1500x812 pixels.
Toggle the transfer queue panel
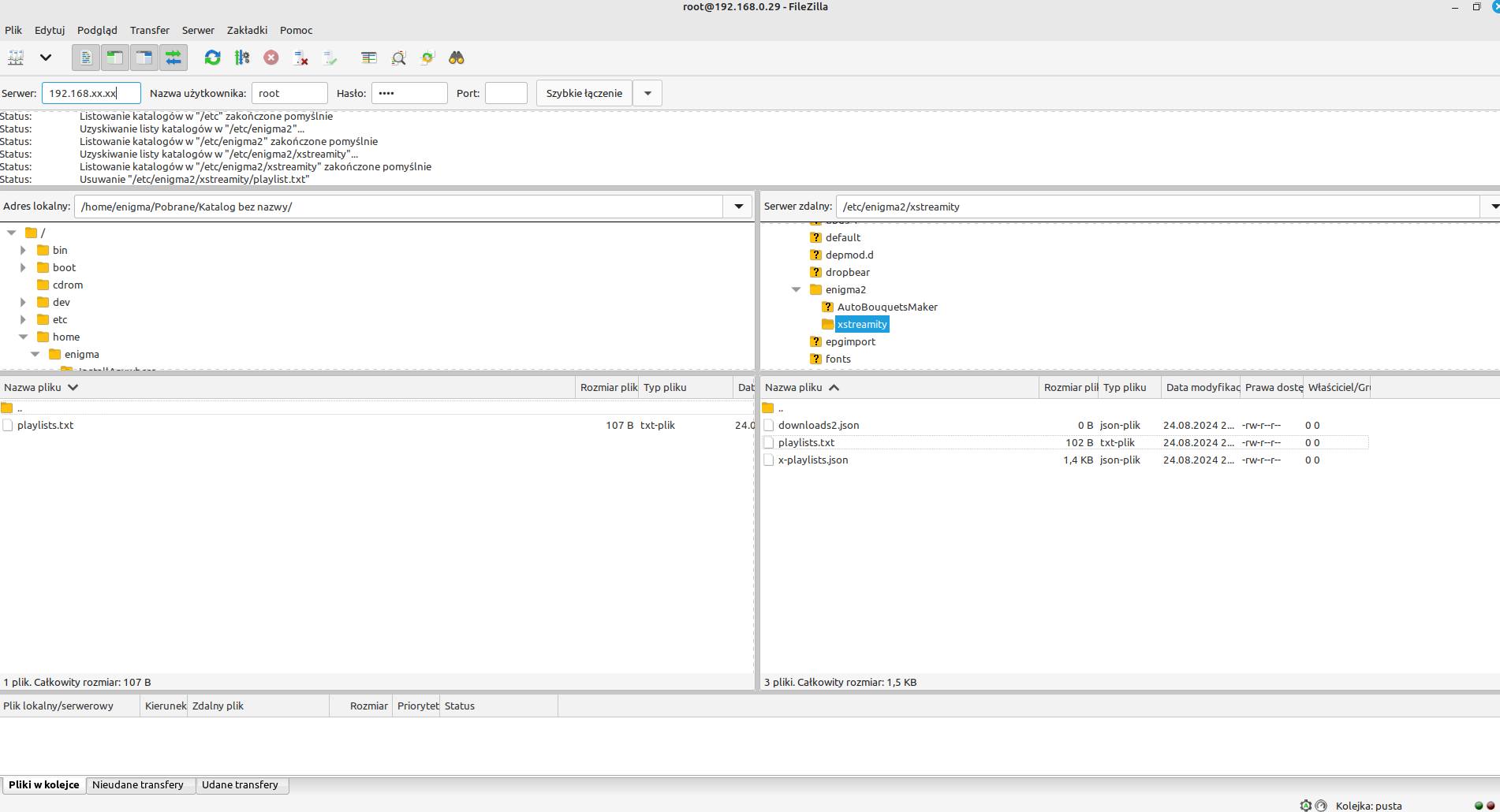point(174,58)
